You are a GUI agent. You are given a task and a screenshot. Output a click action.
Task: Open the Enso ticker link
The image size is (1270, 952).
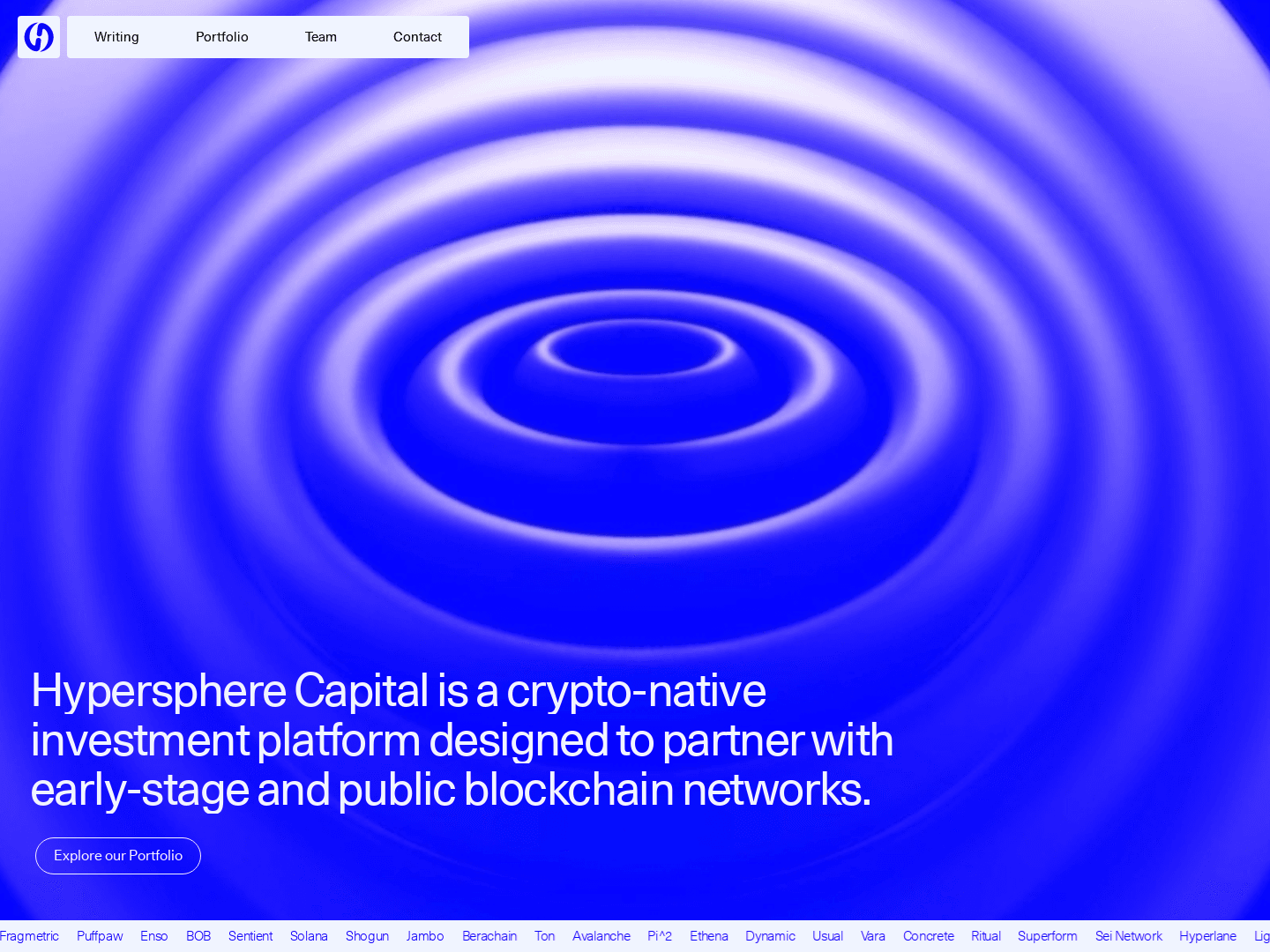153,936
